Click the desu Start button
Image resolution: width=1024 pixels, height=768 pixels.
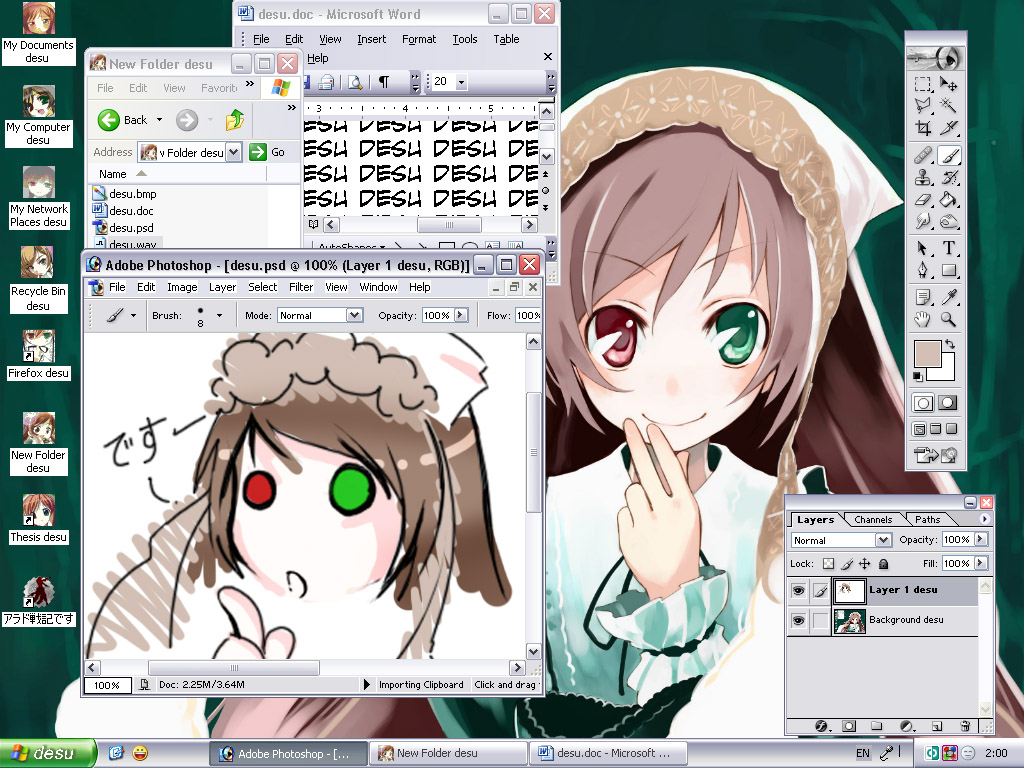coord(48,754)
